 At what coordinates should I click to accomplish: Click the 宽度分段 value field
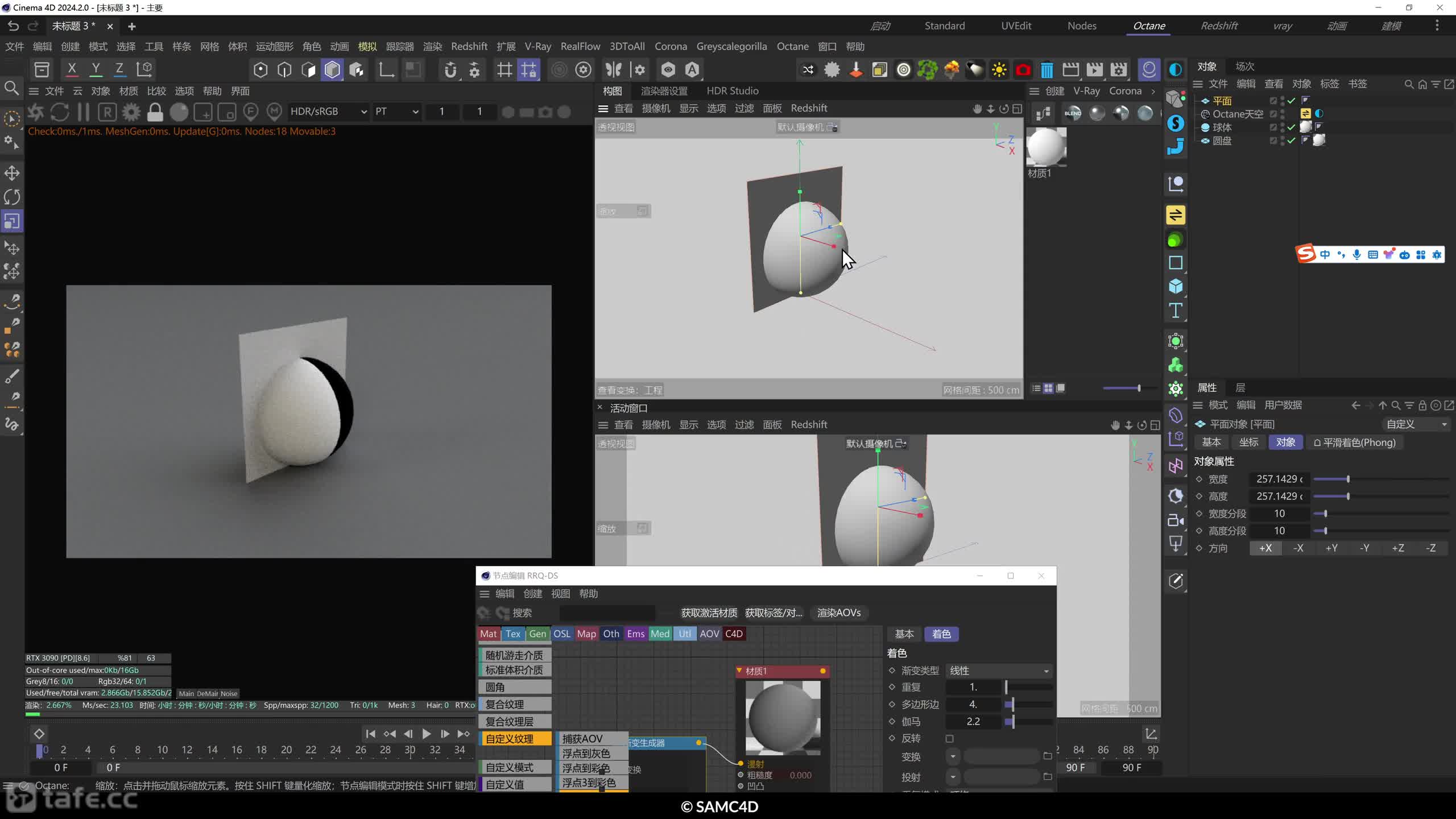pos(1279,514)
